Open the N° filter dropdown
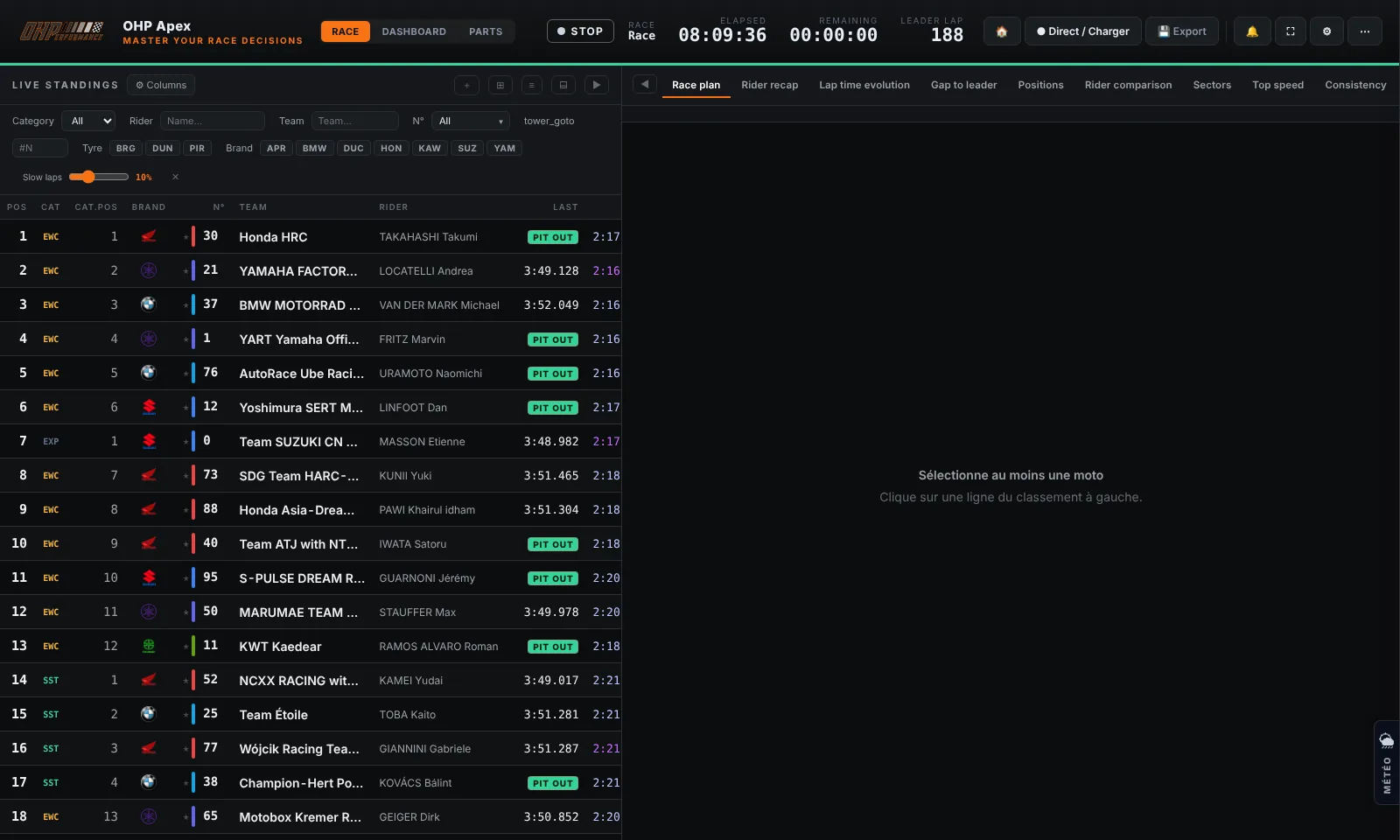Screen dimensions: 1400x840 470,121
